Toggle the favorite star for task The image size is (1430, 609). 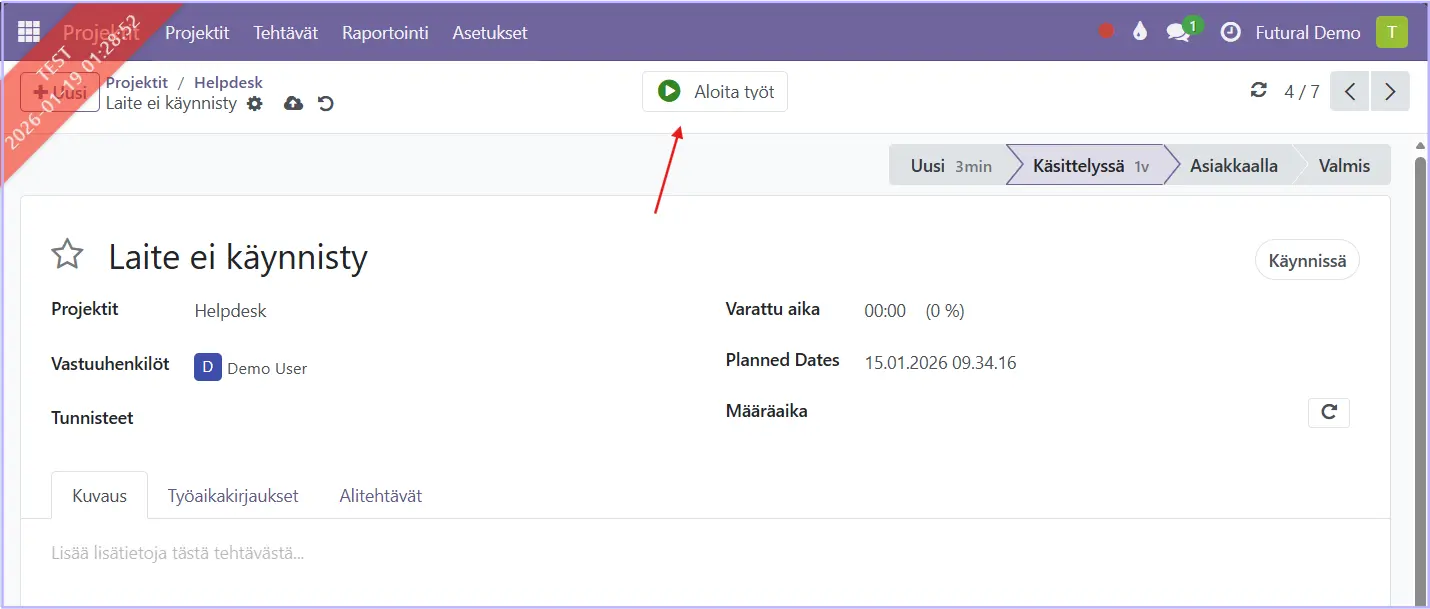(x=67, y=256)
